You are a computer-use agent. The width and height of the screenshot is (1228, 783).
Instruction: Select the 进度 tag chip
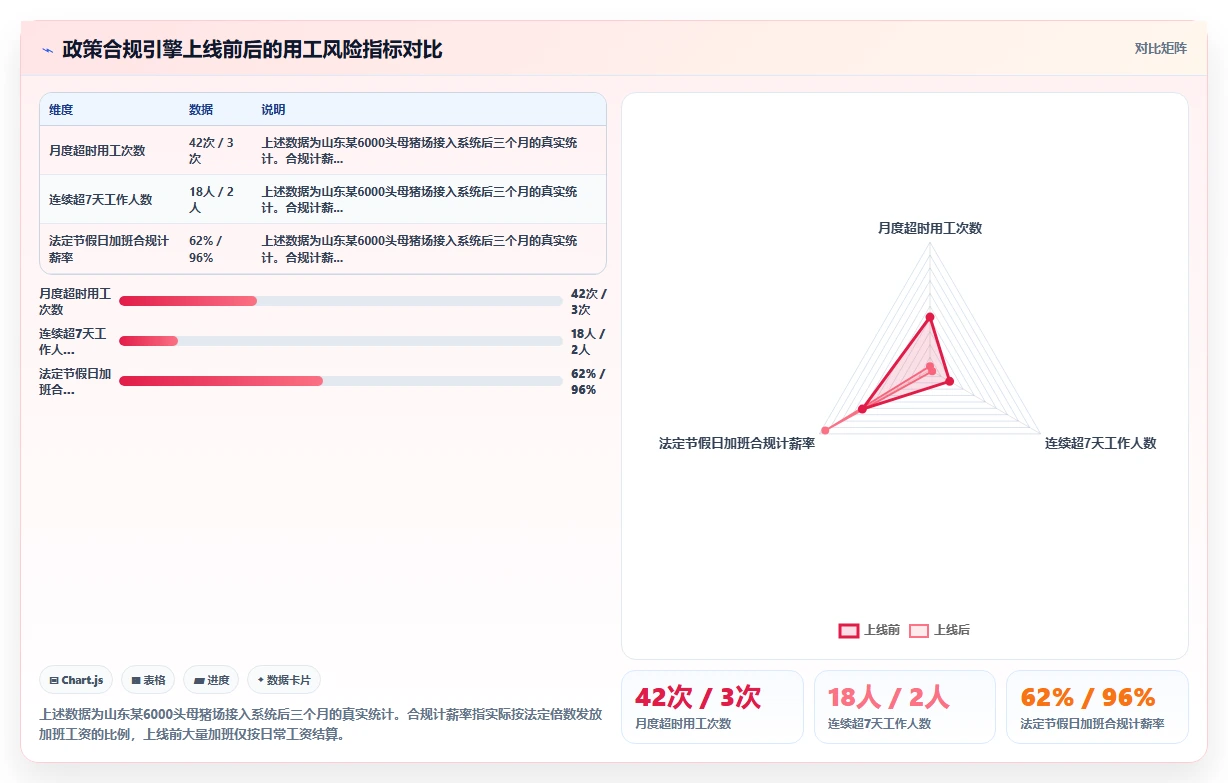[211, 680]
